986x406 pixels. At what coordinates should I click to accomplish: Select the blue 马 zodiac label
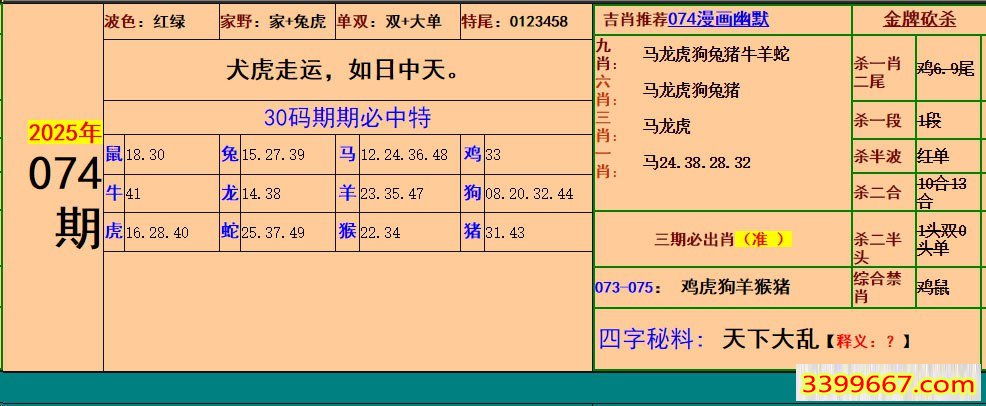347,154
